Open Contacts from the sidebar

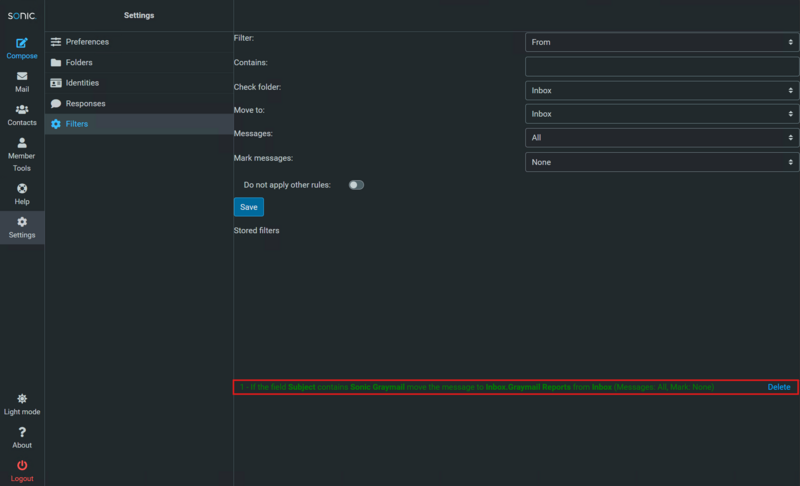coord(22,110)
